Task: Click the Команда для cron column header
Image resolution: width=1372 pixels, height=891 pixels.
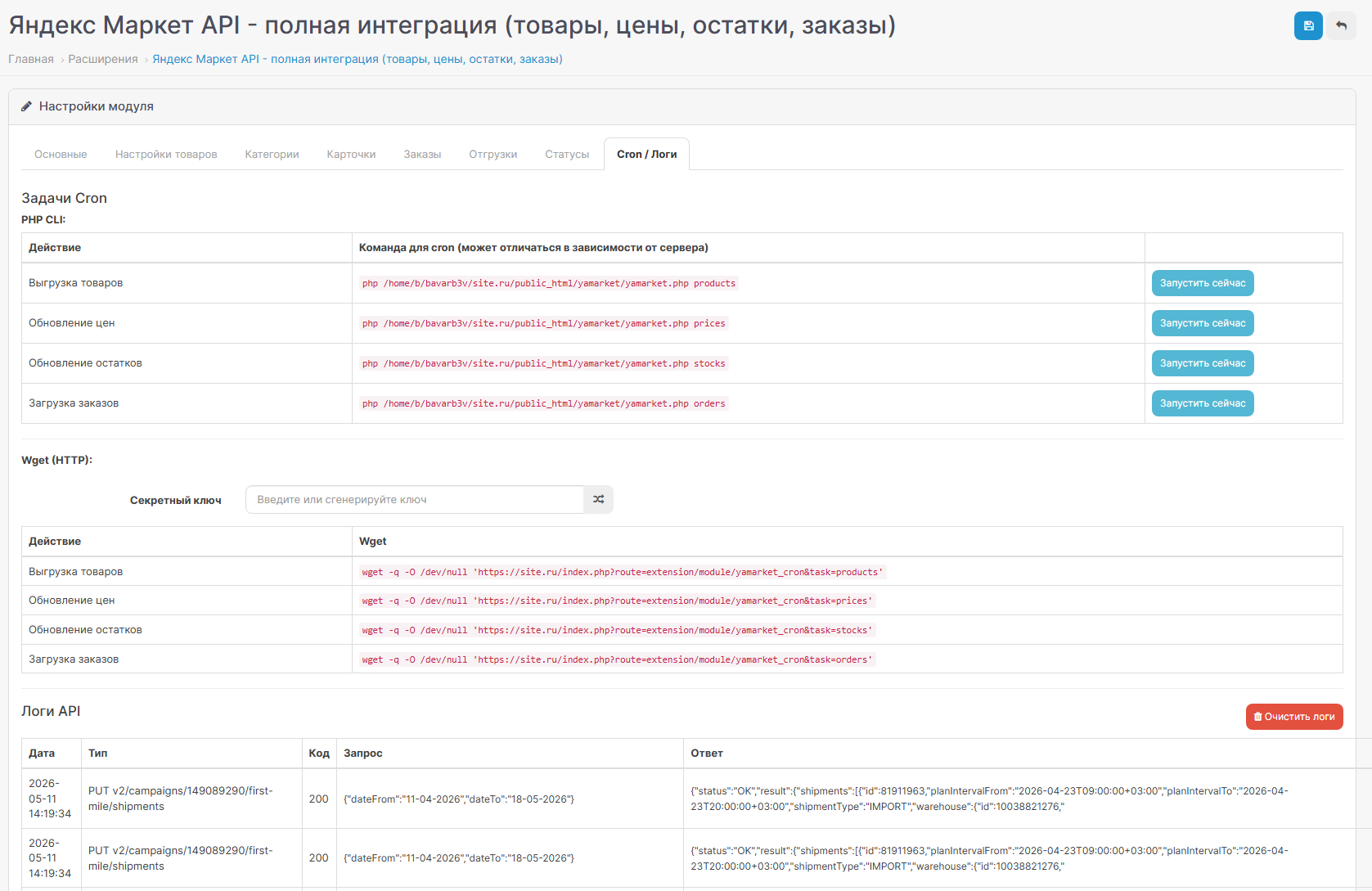Action: click(533, 248)
